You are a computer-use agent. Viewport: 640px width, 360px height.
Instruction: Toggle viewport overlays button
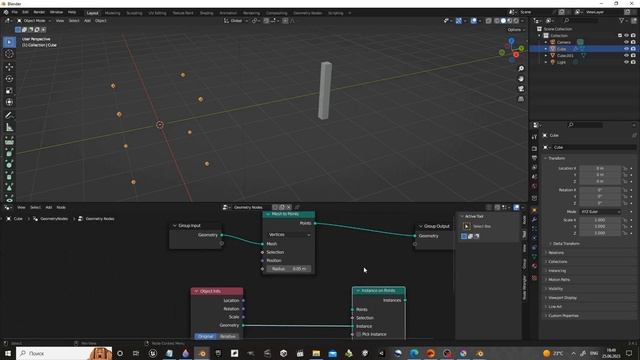point(473,20)
